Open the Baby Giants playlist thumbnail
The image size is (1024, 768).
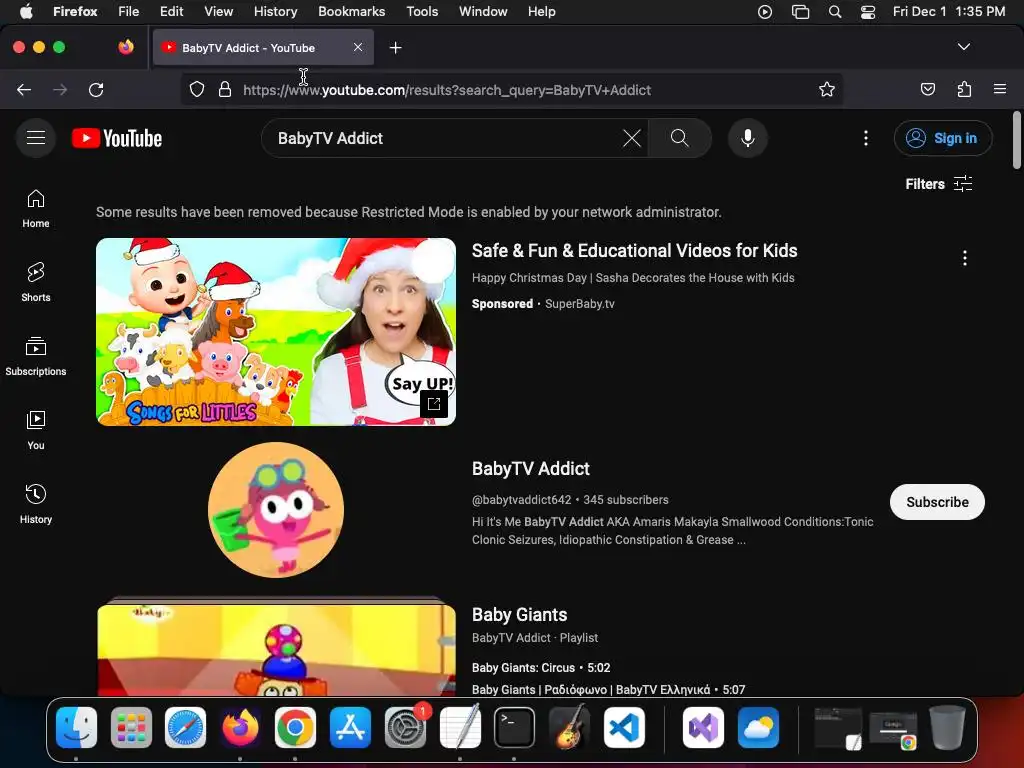coord(276,646)
